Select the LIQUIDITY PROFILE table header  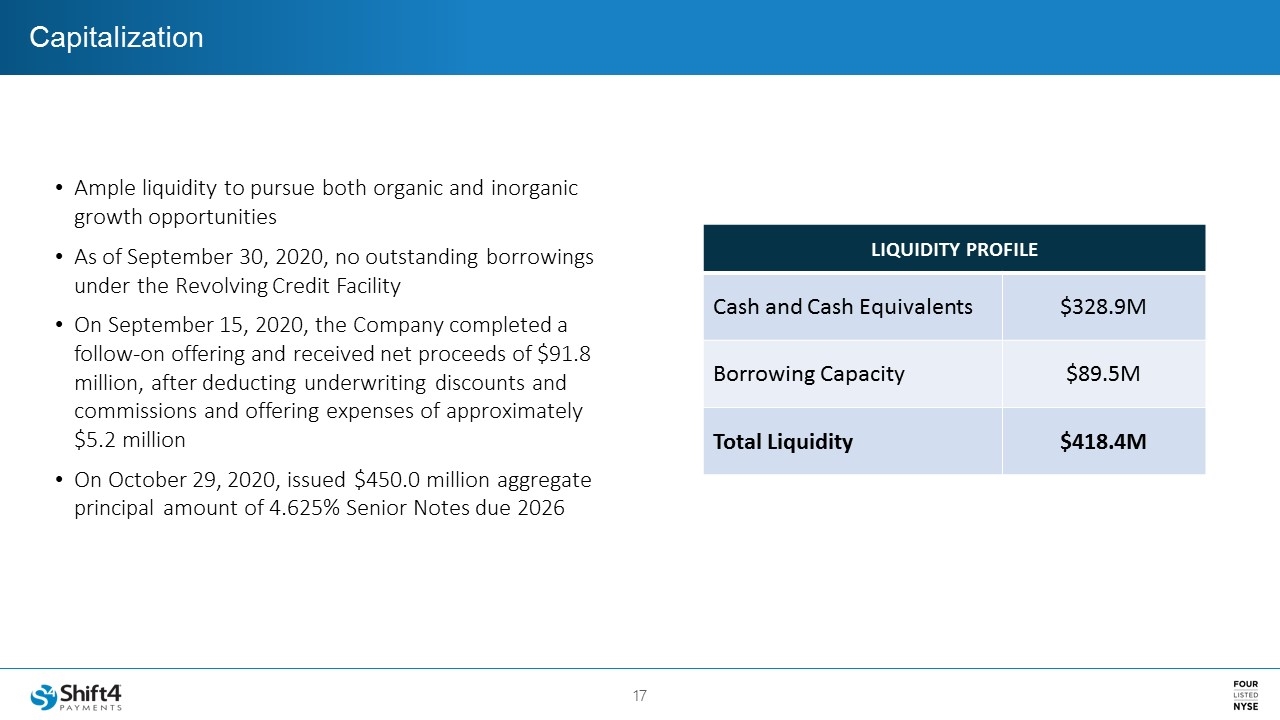click(x=954, y=249)
